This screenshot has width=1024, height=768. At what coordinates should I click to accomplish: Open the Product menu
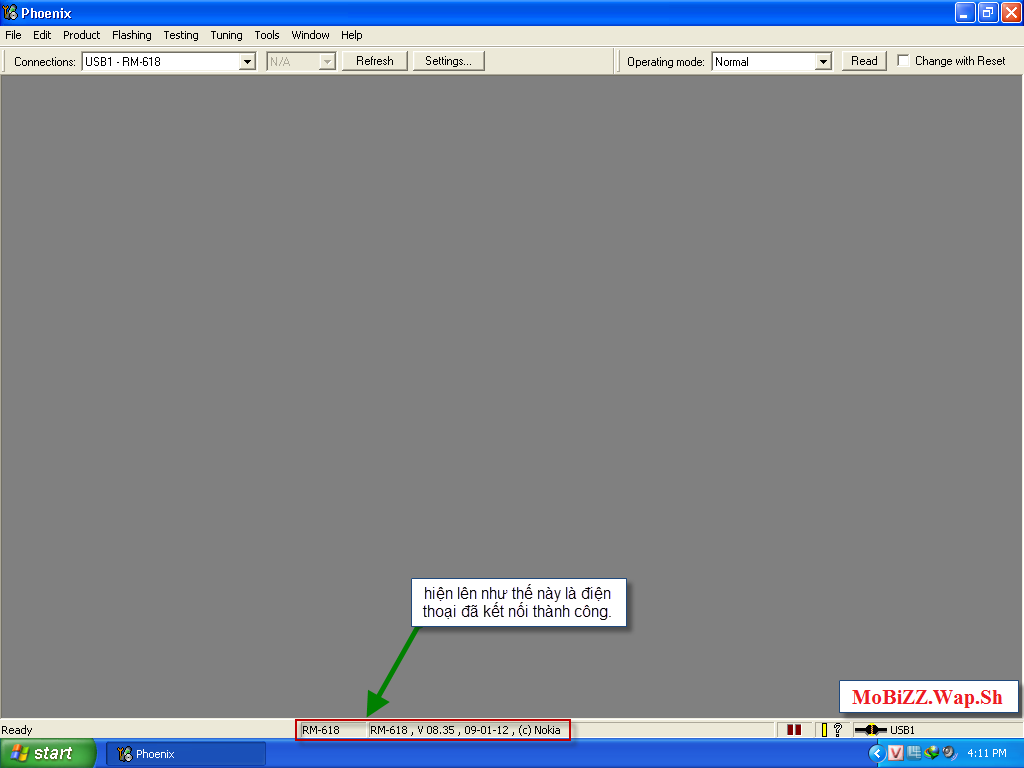tap(81, 35)
